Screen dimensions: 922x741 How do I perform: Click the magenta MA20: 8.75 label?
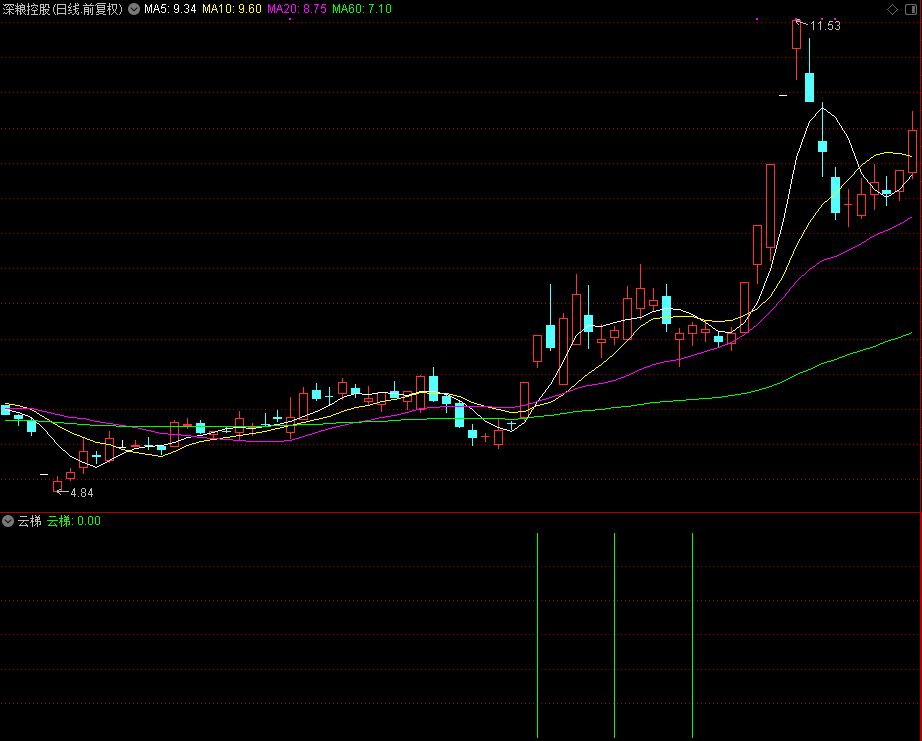click(x=296, y=9)
